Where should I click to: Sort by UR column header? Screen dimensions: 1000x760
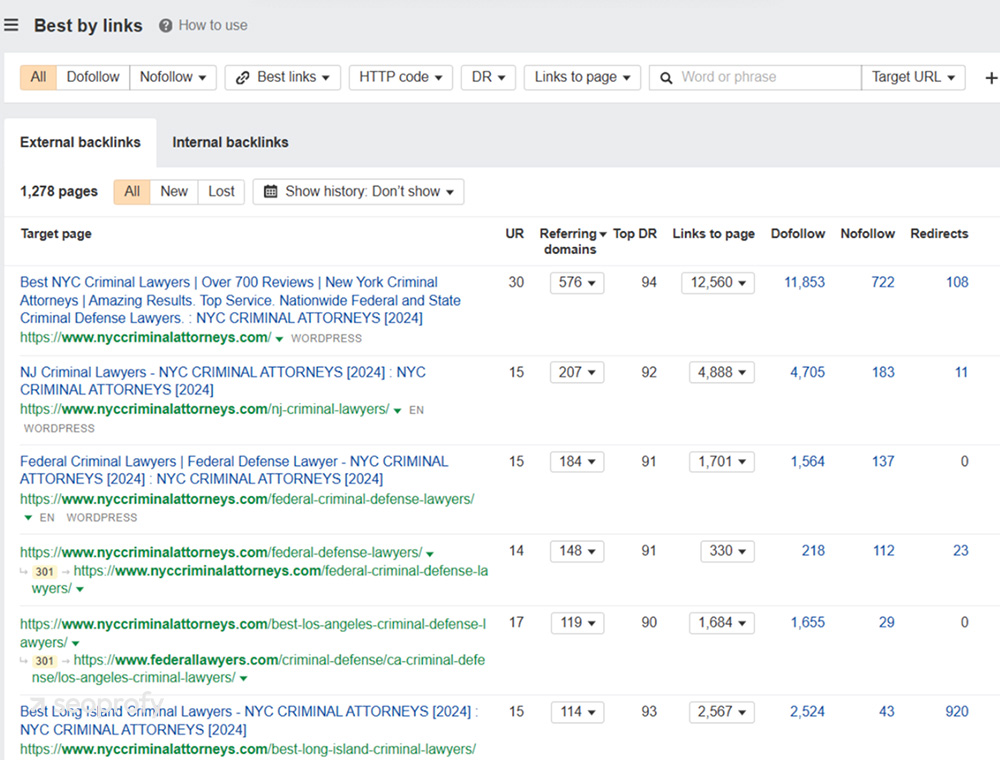click(515, 234)
